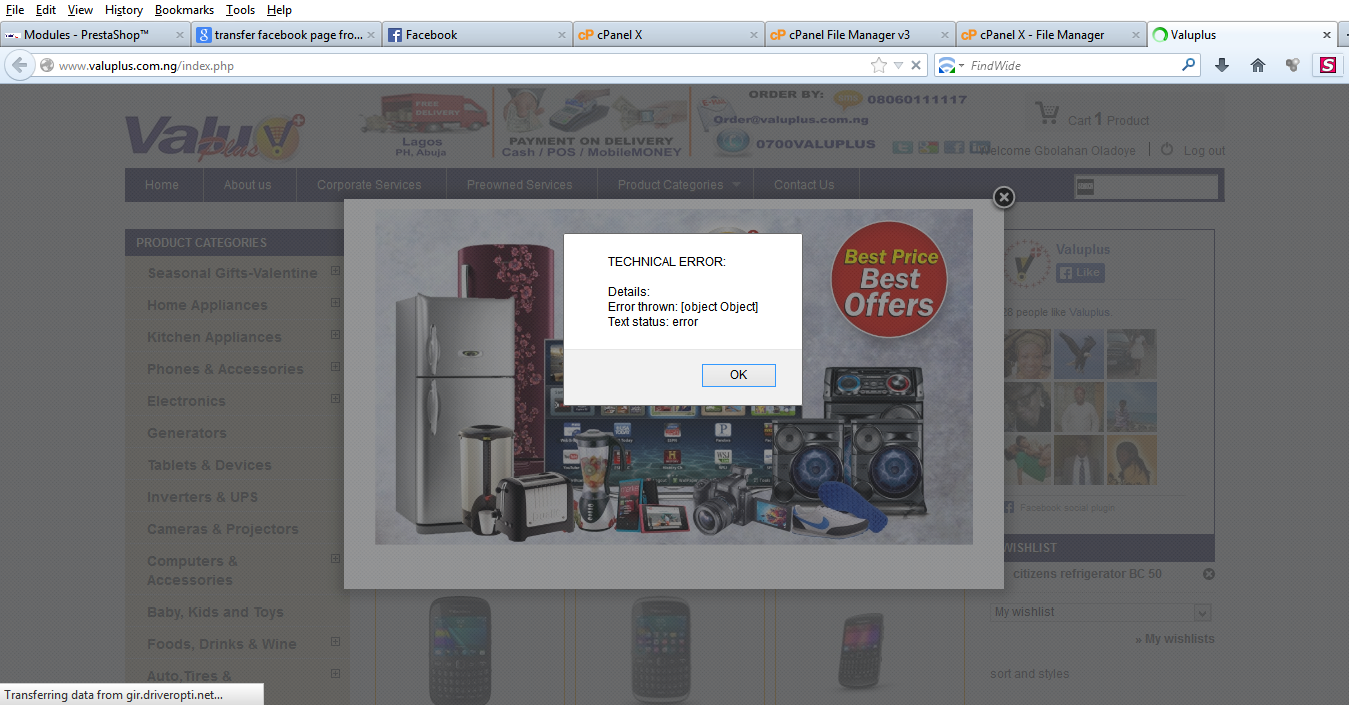Open the Home navigation item
The height and width of the screenshot is (720, 1349).
[162, 185]
